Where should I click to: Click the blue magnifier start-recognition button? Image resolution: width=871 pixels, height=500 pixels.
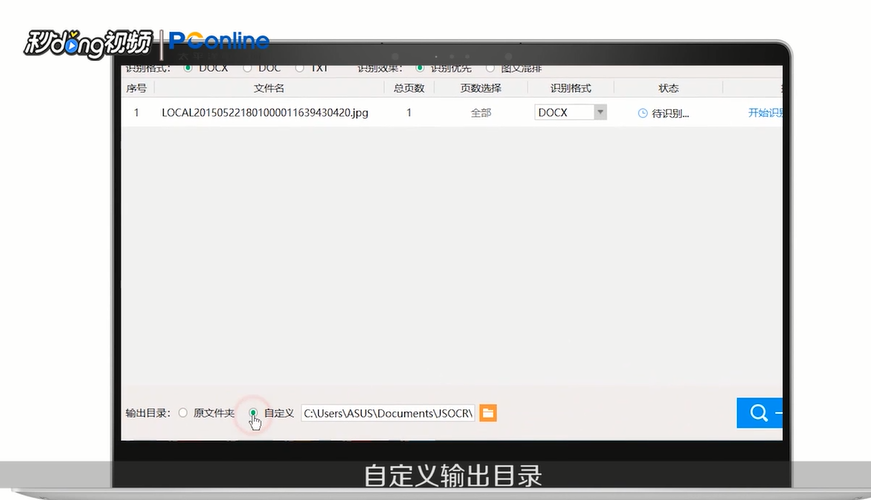click(x=759, y=413)
